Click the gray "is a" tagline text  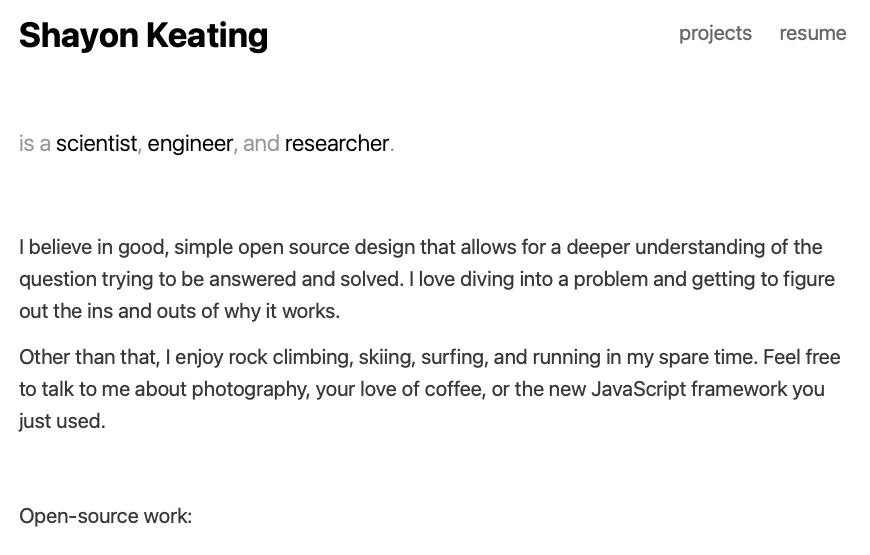(x=35, y=143)
